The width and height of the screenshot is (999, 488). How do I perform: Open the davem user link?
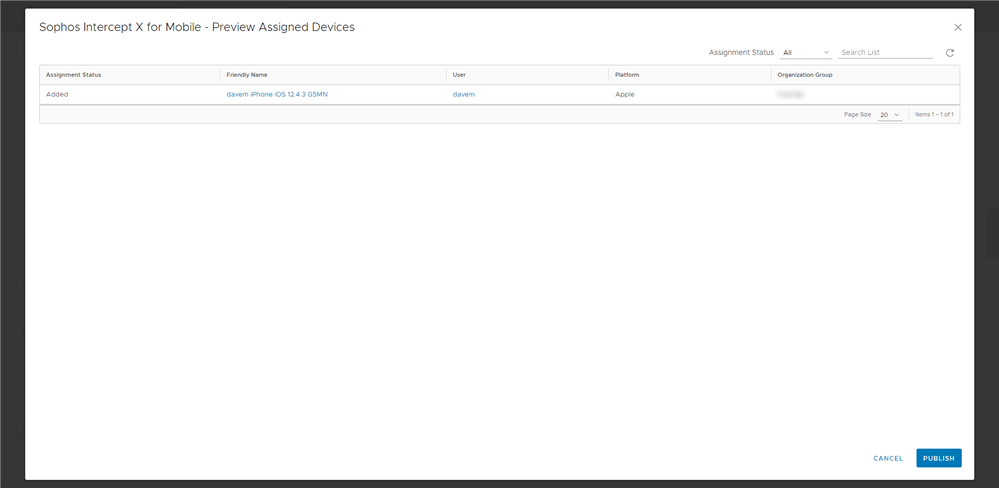(464, 94)
